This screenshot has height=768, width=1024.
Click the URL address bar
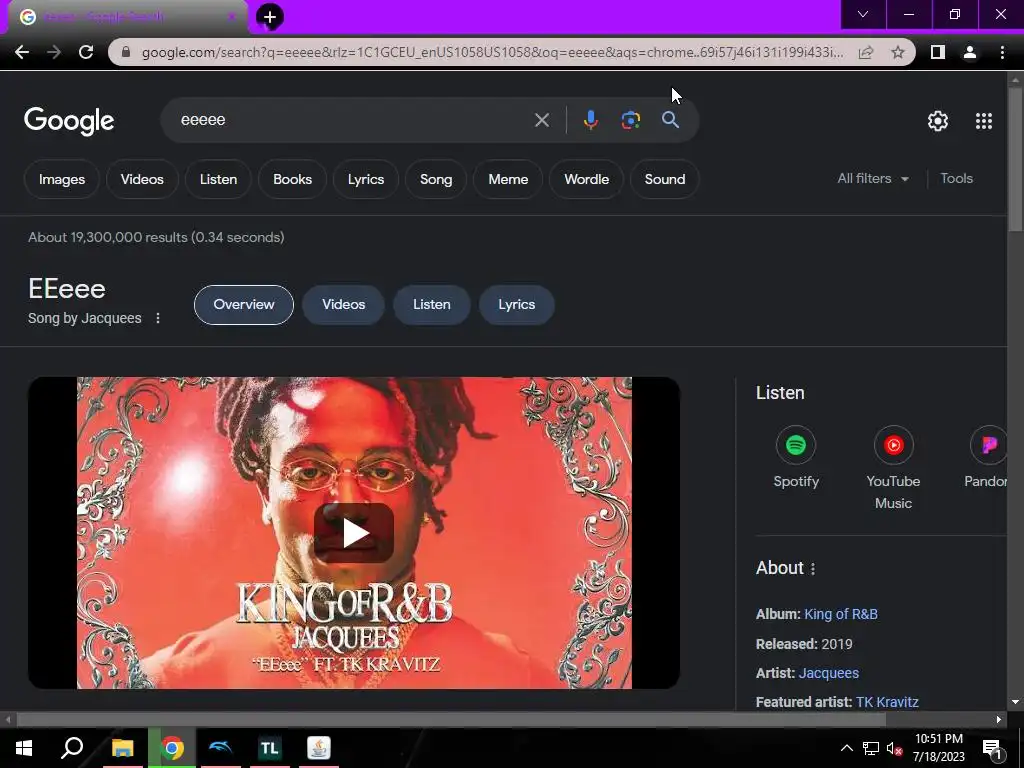point(493,52)
